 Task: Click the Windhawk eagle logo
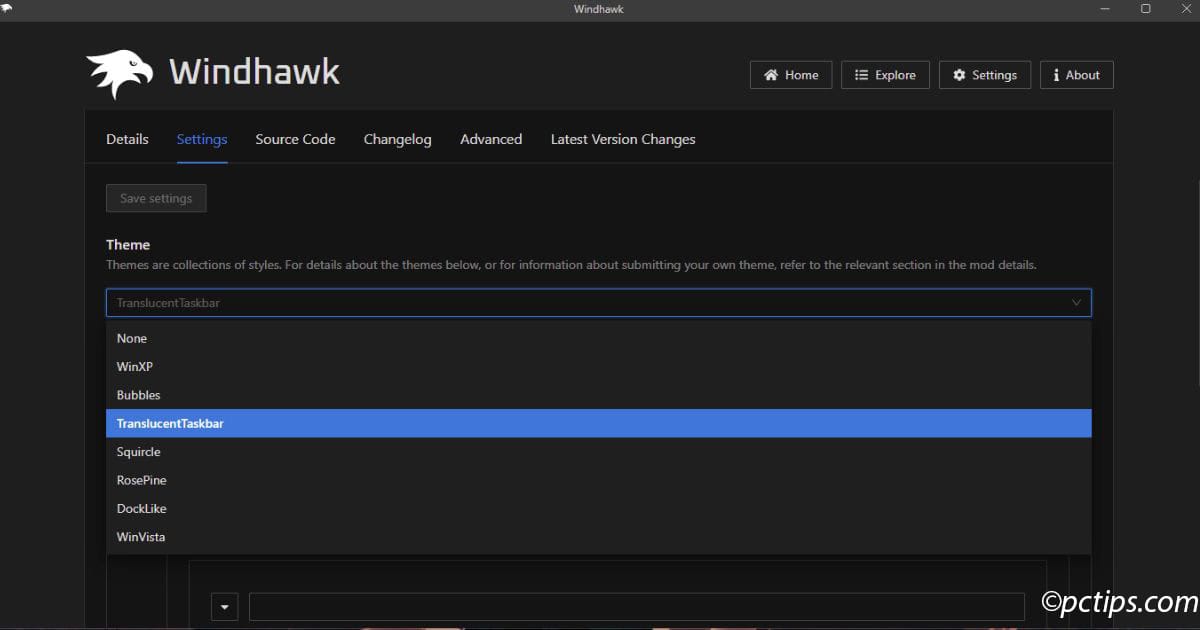tap(120, 74)
